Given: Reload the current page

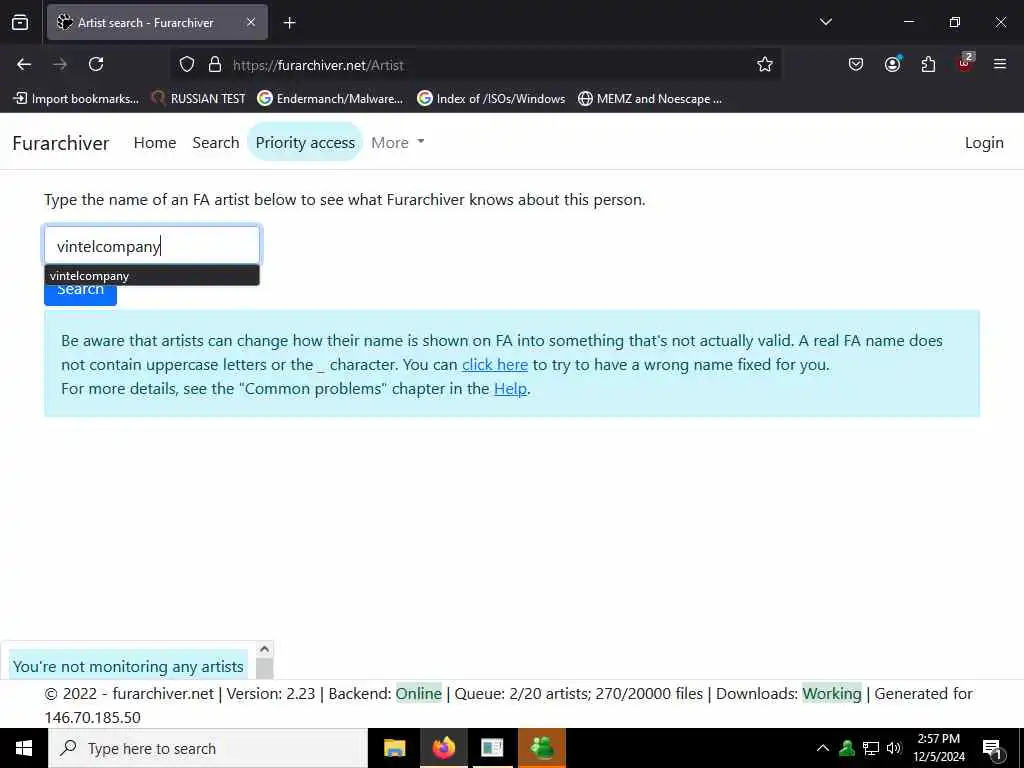Looking at the screenshot, I should pyautogui.click(x=96, y=64).
